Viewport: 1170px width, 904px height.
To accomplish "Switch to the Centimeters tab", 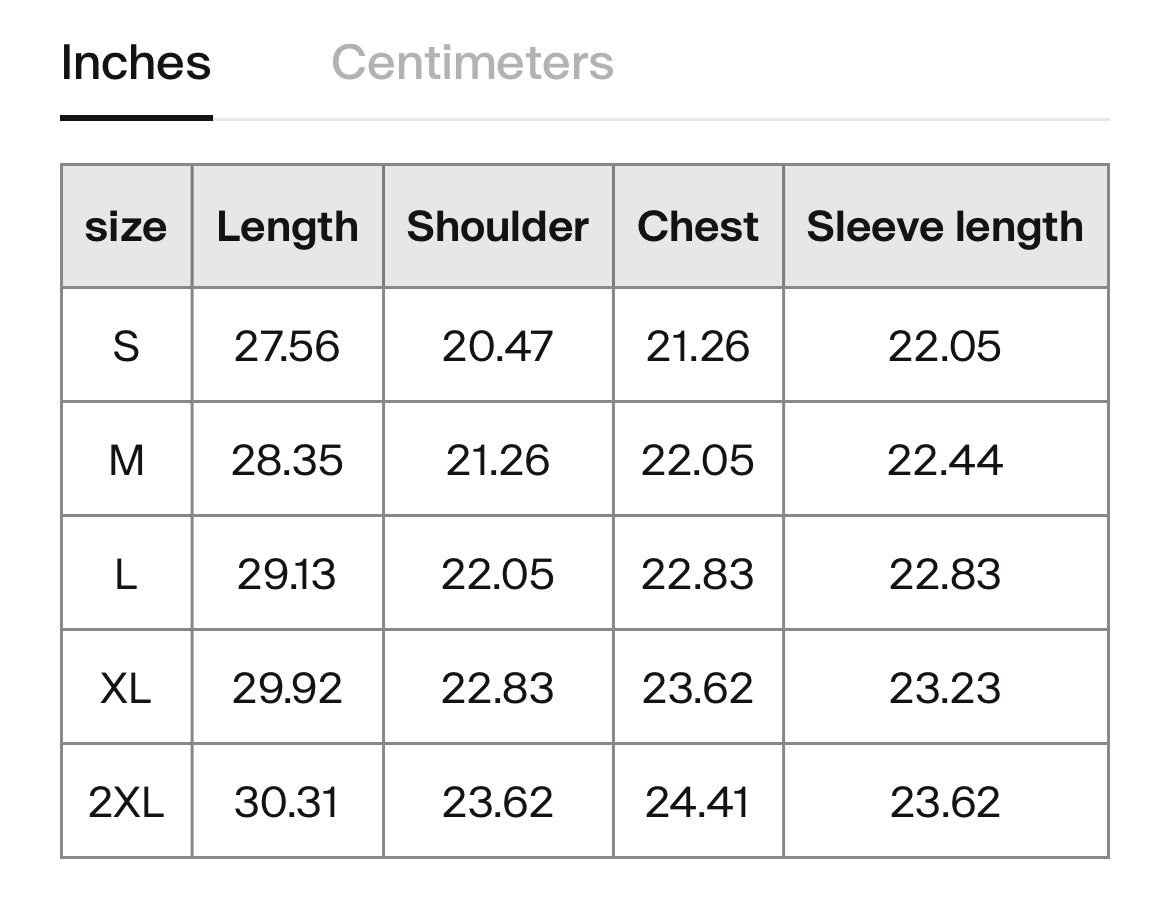I will pyautogui.click(x=472, y=63).
